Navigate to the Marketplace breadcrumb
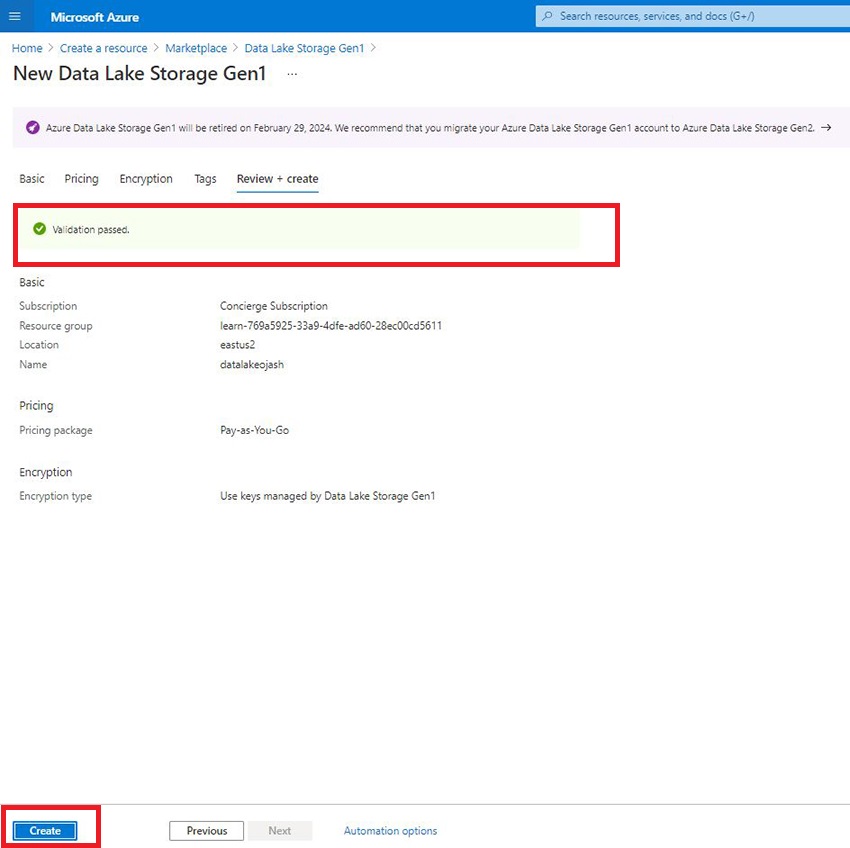Viewport: 850px width, 848px height. [x=196, y=48]
